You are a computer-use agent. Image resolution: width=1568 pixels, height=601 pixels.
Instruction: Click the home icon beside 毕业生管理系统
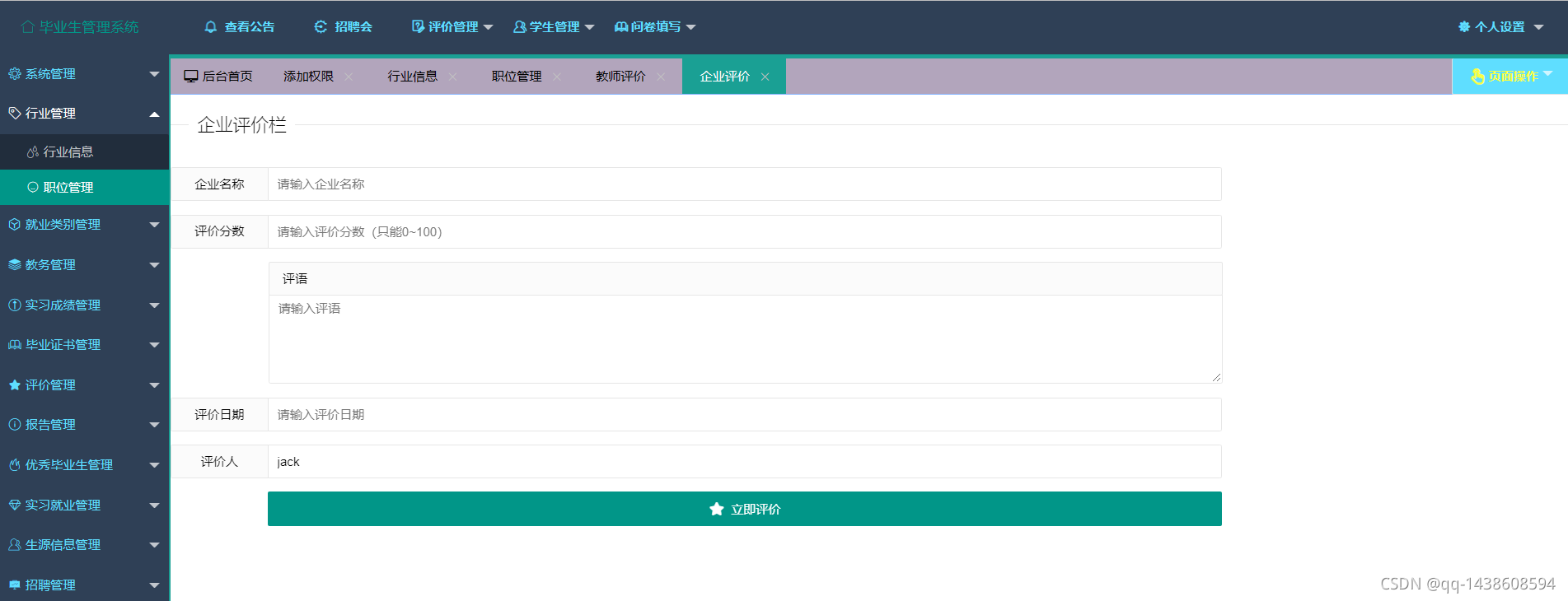(27, 27)
